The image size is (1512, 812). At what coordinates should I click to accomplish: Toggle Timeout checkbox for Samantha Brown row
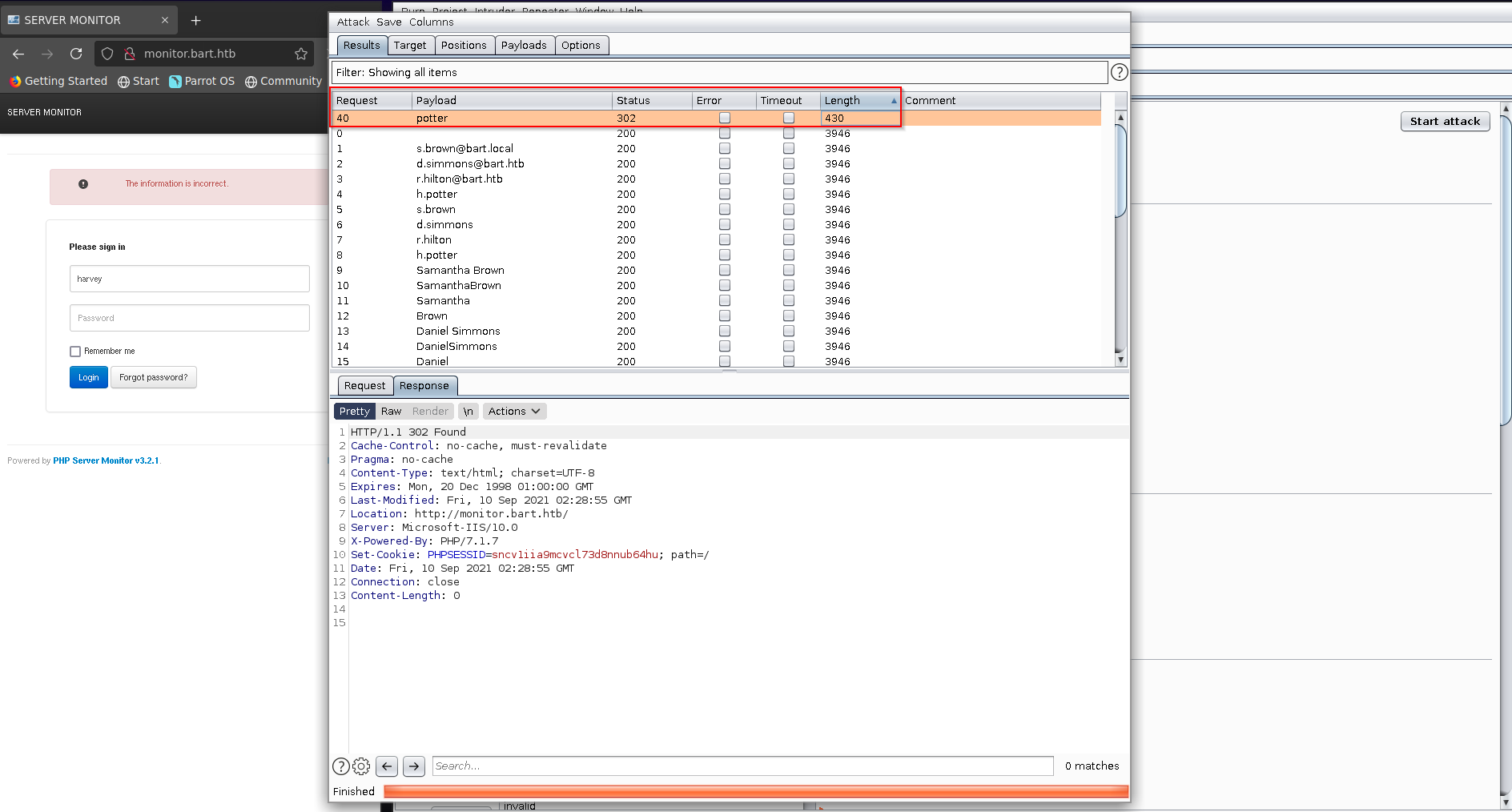789,270
